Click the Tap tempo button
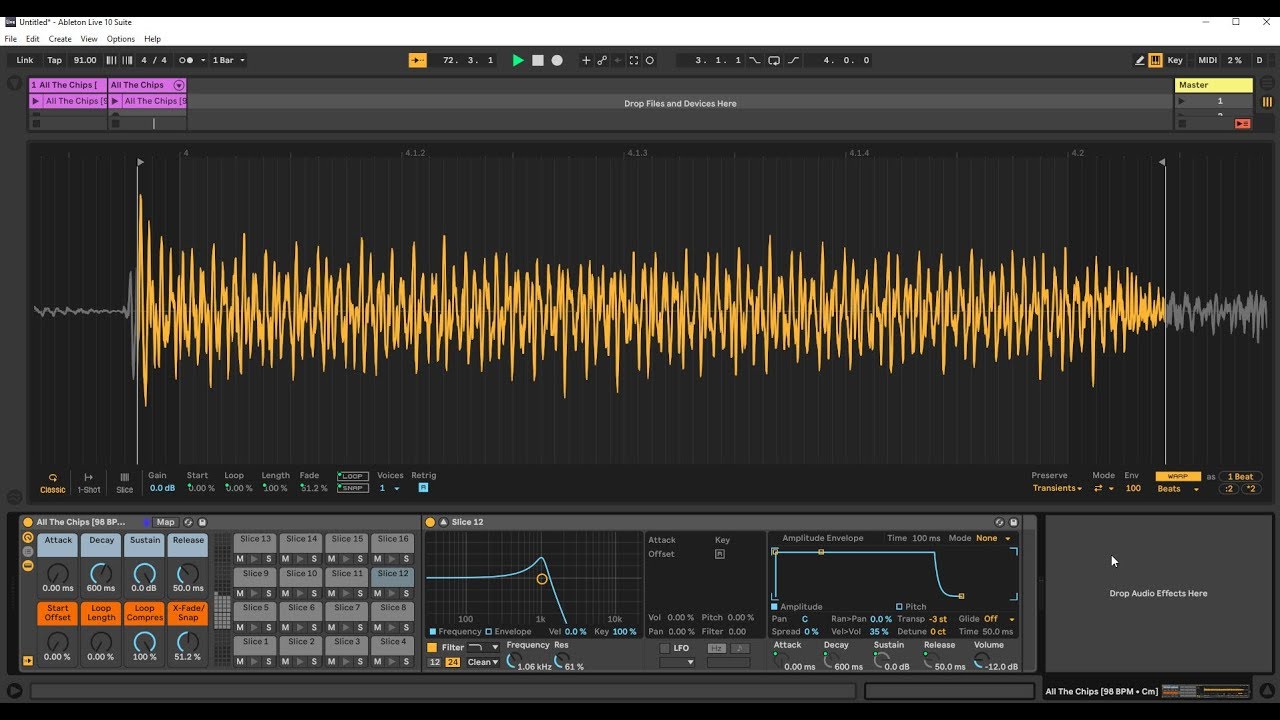1280x720 pixels. click(x=54, y=60)
